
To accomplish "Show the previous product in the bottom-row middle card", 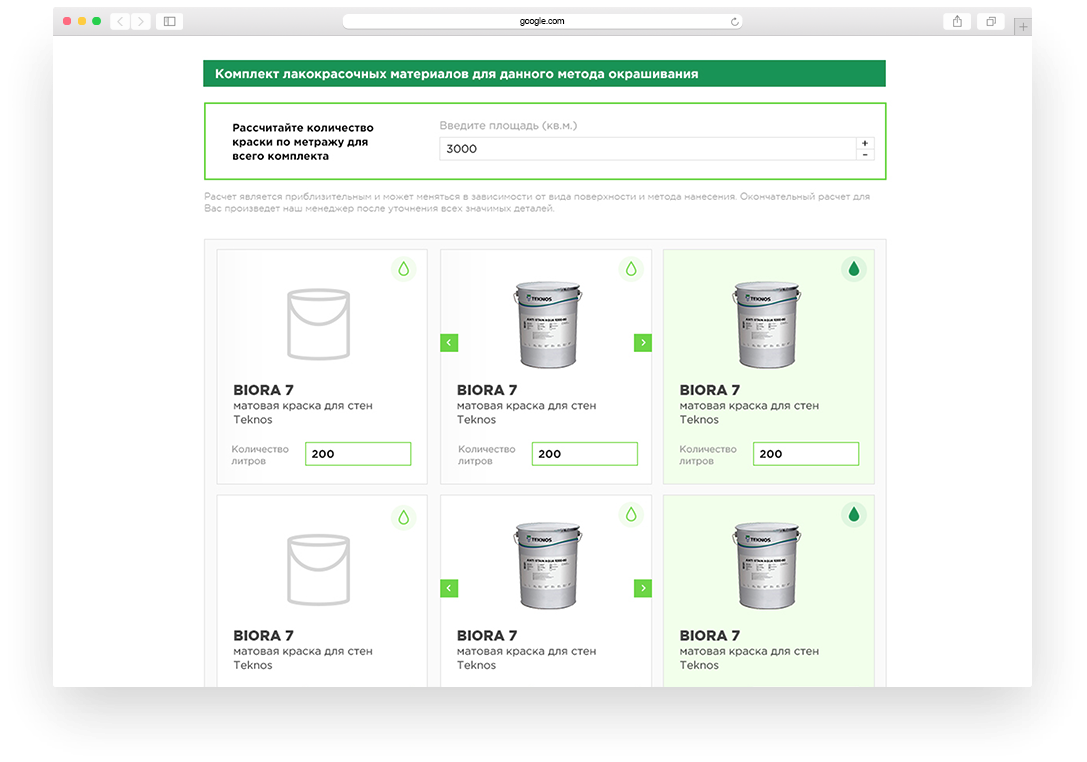I will (449, 588).
